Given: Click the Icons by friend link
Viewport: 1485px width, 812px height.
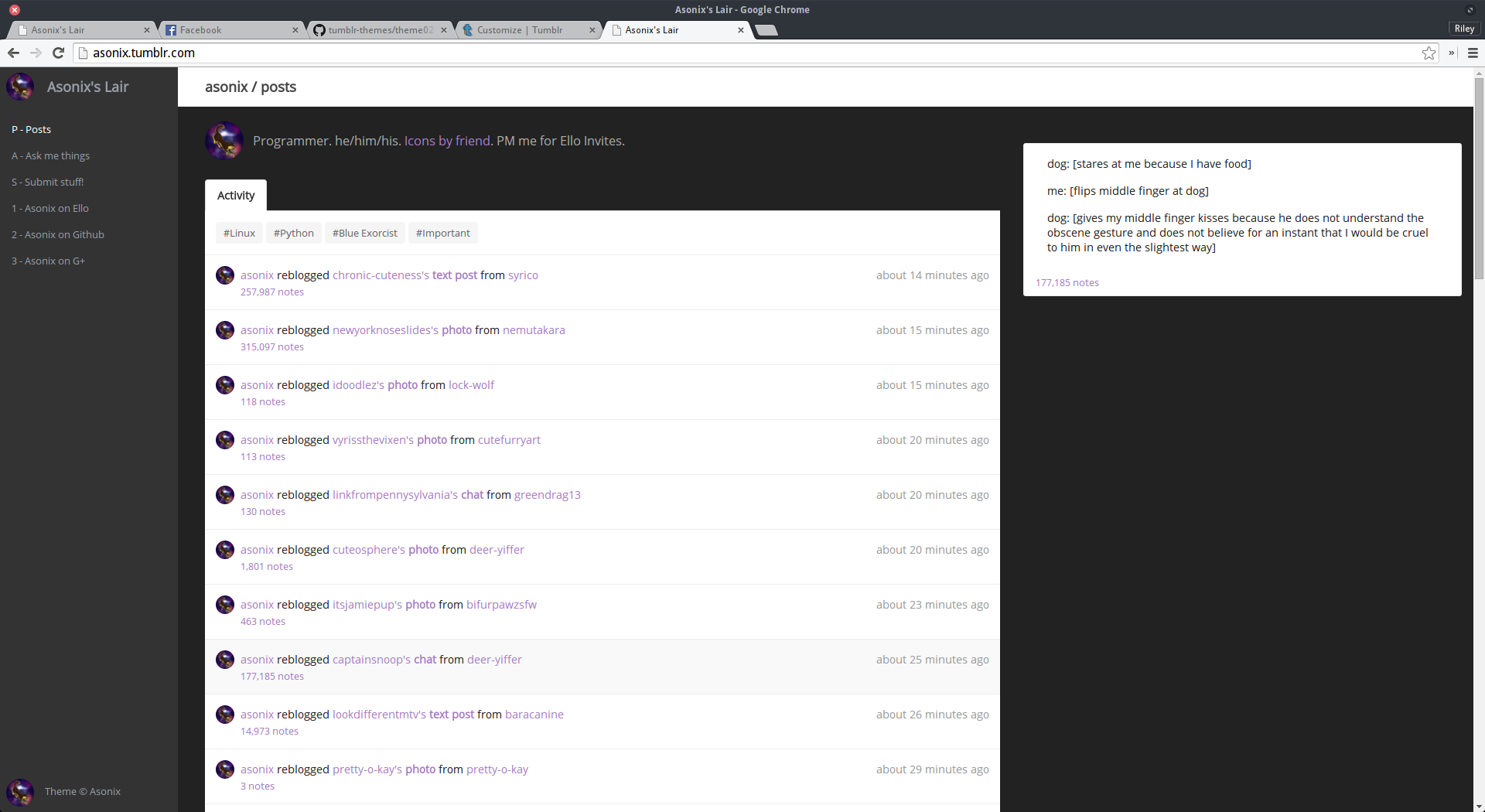Looking at the screenshot, I should click(447, 141).
